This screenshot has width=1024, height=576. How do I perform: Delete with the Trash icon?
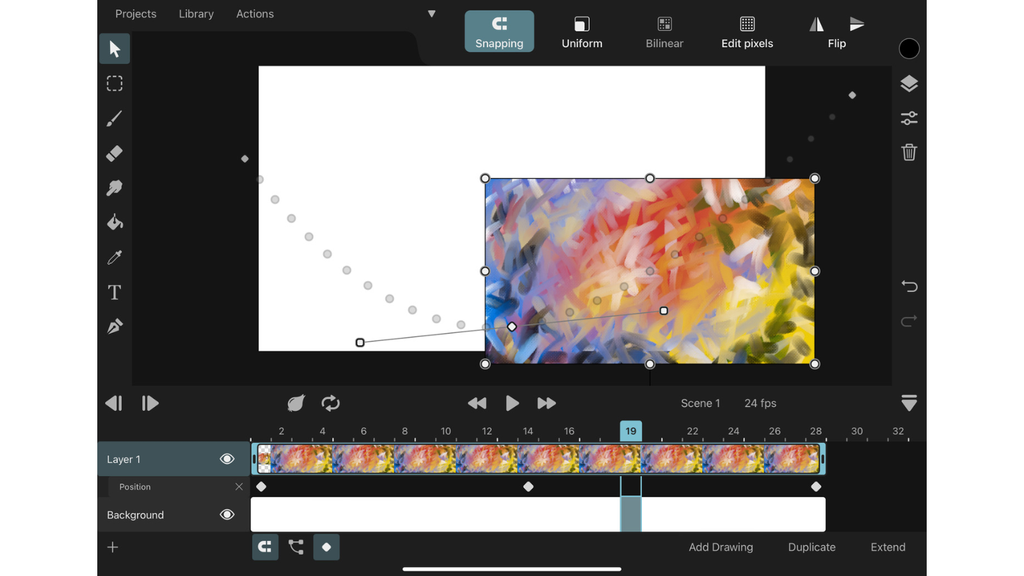tap(909, 152)
